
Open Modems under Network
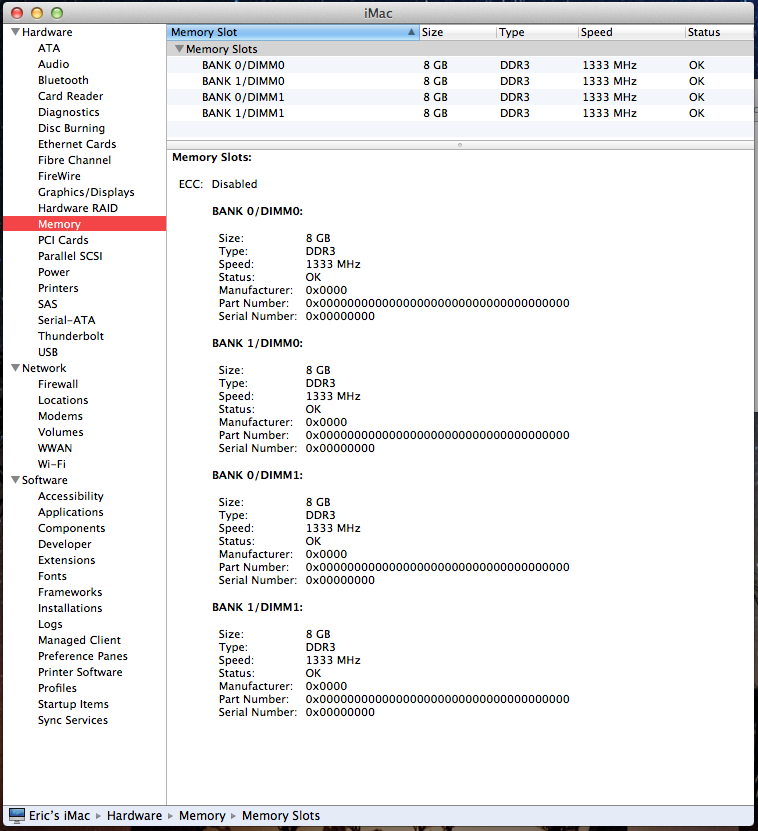point(60,416)
